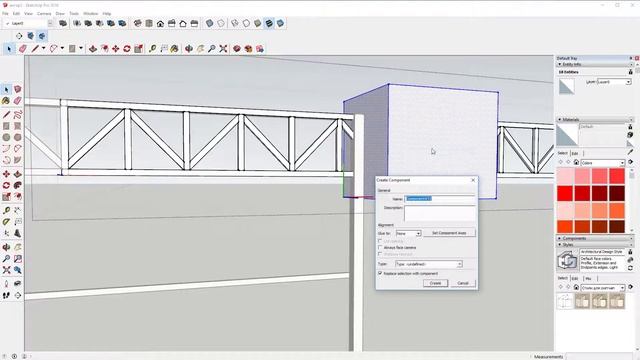This screenshot has height=360, width=640.
Task: Pick the dark brown swatch in bottom row
Action: 617,227
